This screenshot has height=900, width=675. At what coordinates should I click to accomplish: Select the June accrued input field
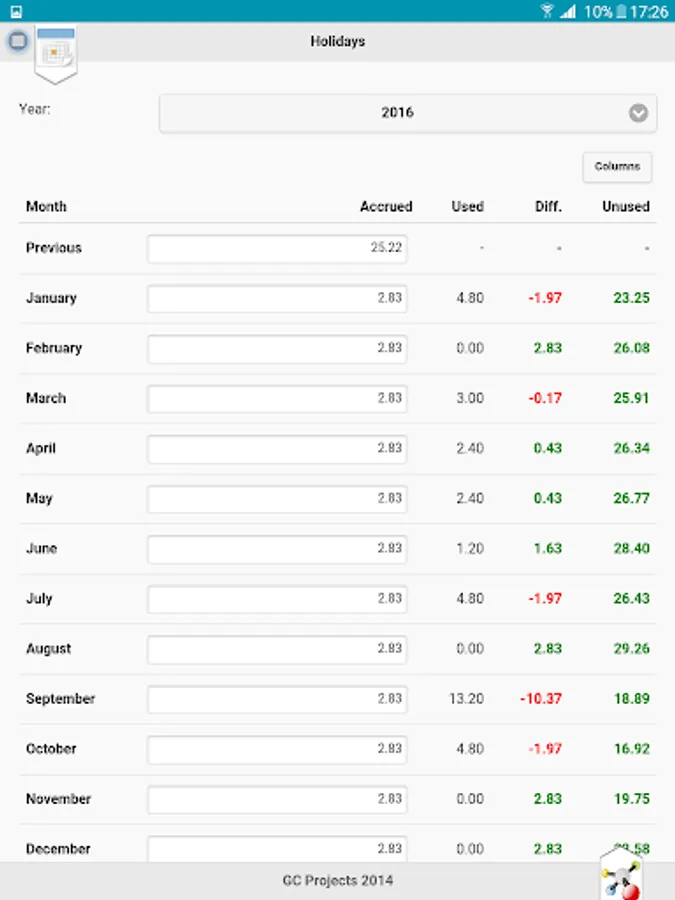click(x=277, y=549)
